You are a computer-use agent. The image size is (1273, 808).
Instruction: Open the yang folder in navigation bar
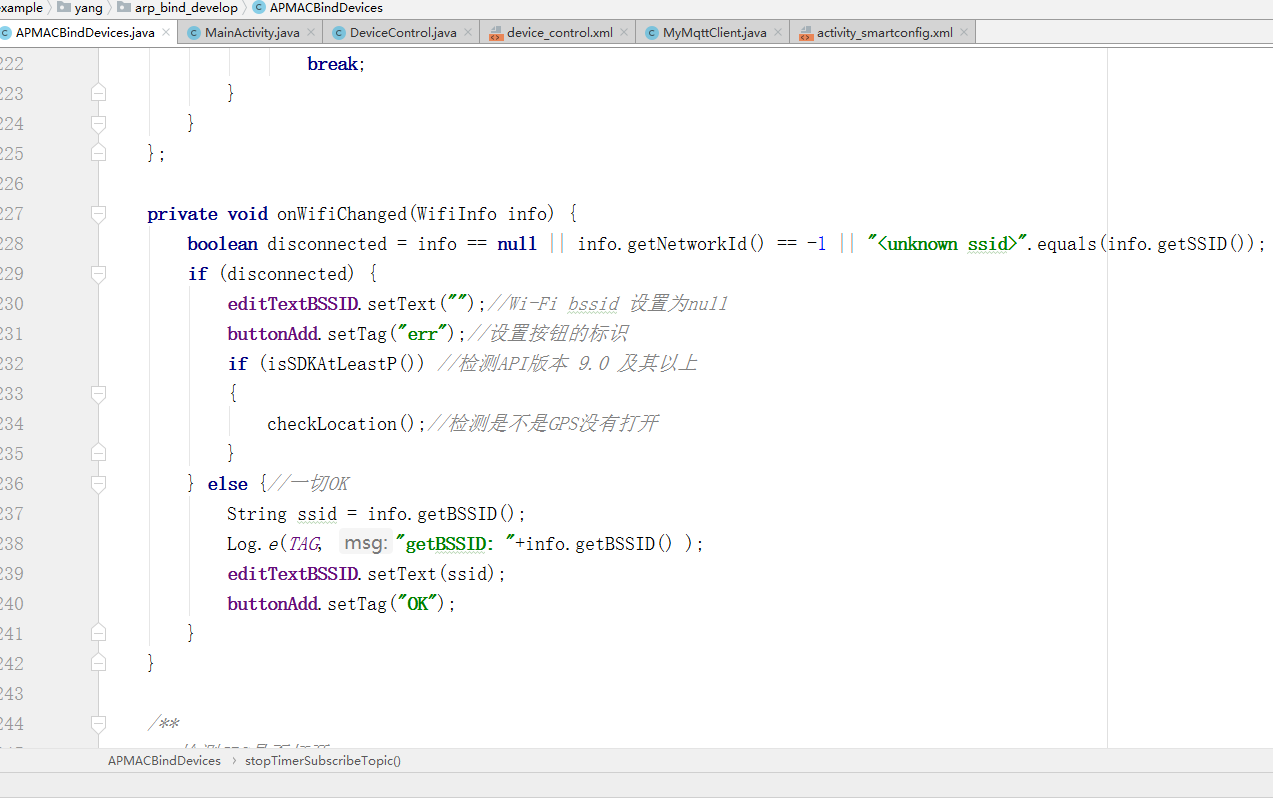81,7
